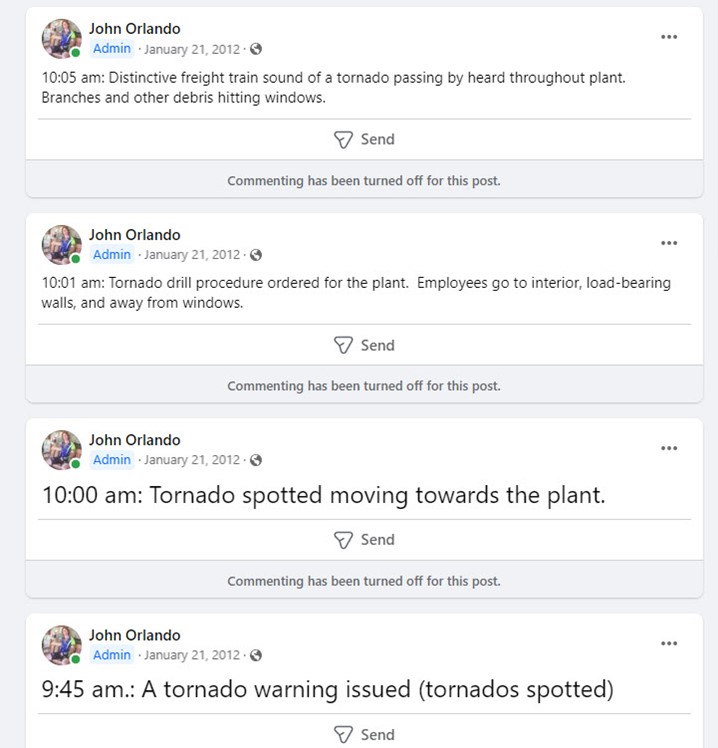Click the public globe icon on the 10:01 am post

click(x=256, y=255)
